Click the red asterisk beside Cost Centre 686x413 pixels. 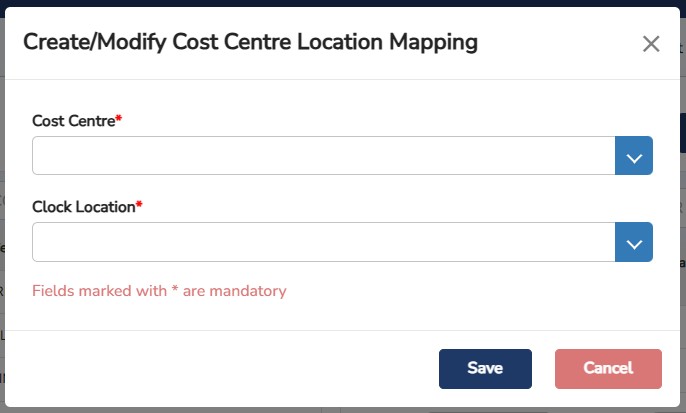tap(119, 120)
